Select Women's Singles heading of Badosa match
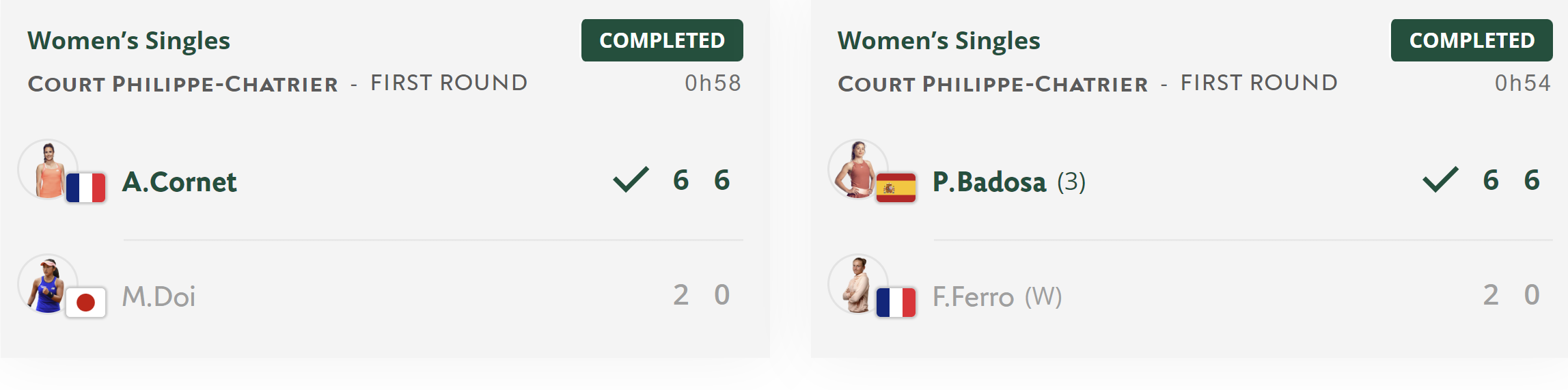Image resolution: width=1568 pixels, height=390 pixels. pos(939,41)
